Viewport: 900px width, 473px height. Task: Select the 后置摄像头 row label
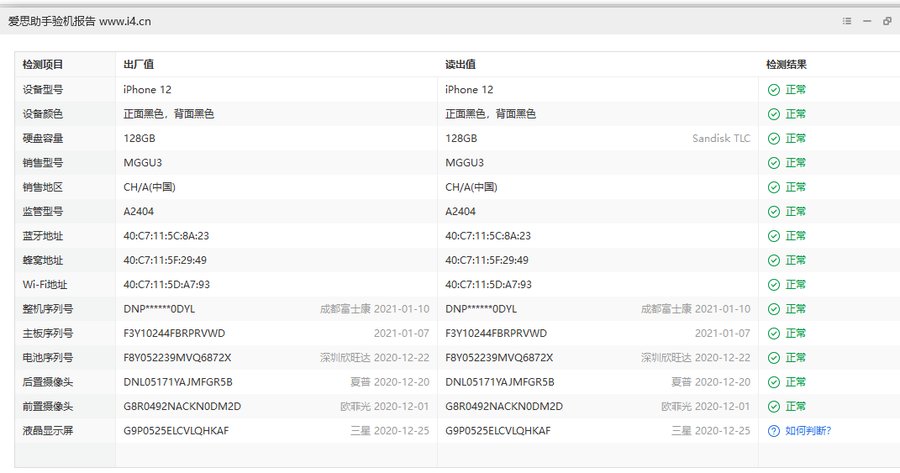[48, 382]
